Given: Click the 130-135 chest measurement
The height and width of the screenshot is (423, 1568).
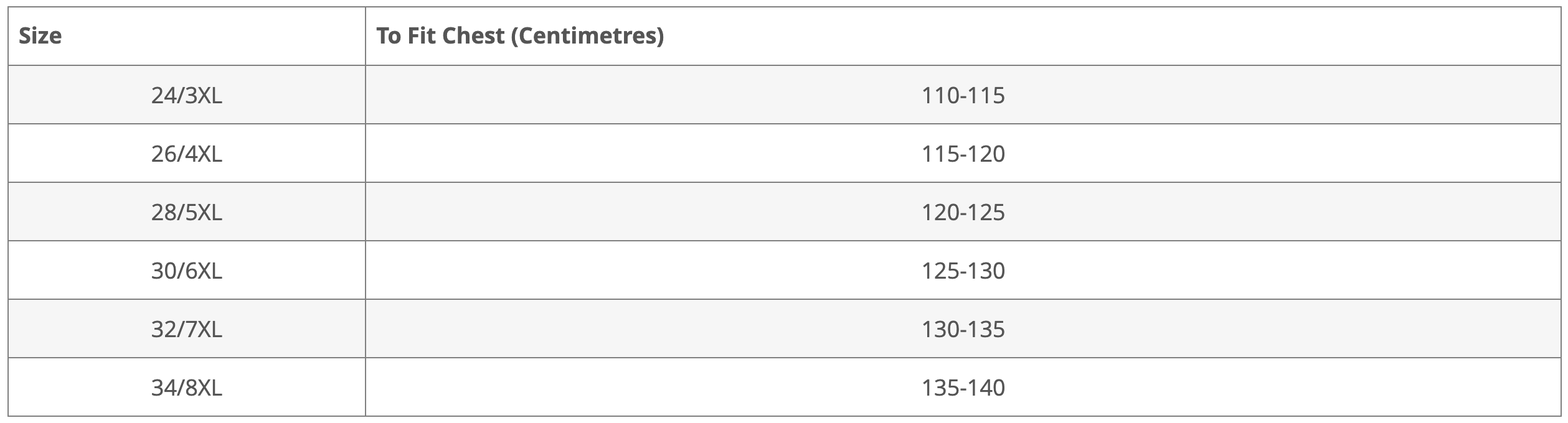Looking at the screenshot, I should (963, 329).
